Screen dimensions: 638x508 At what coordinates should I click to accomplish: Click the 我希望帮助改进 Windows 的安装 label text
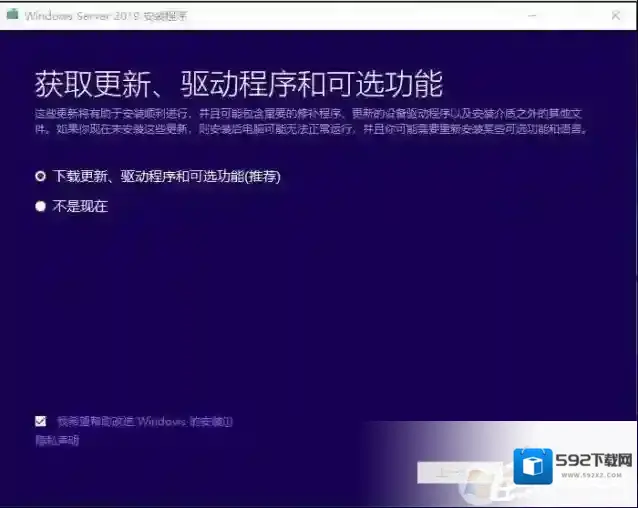pos(144,421)
